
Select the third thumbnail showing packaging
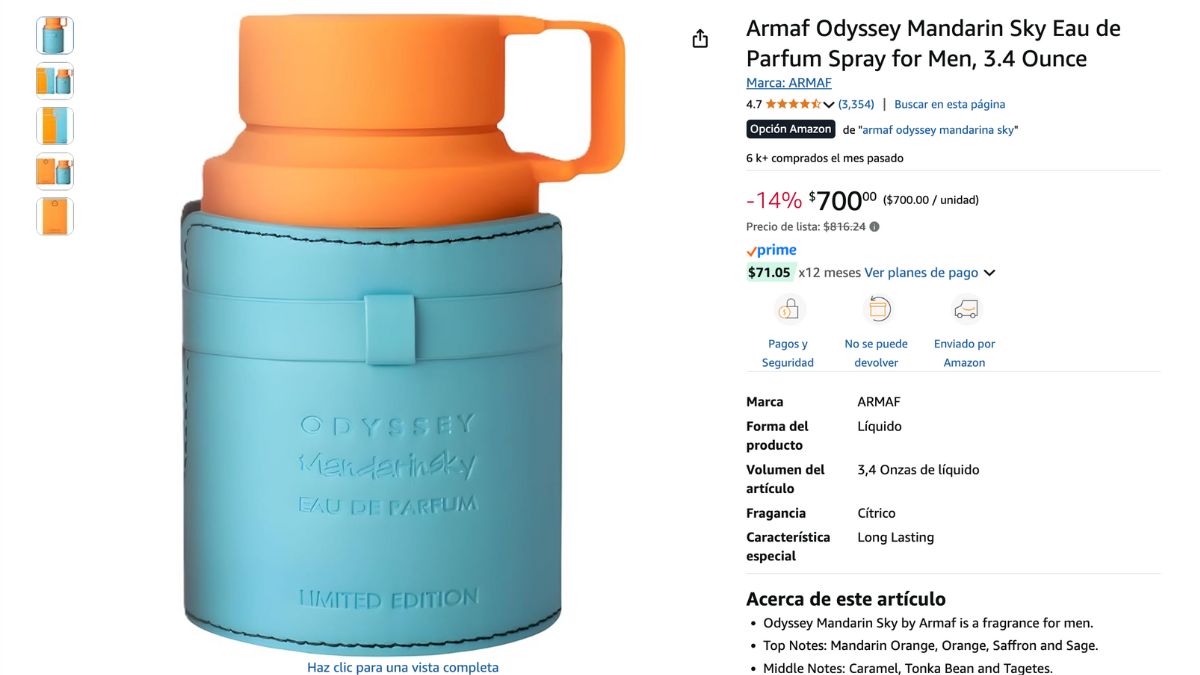tap(55, 126)
